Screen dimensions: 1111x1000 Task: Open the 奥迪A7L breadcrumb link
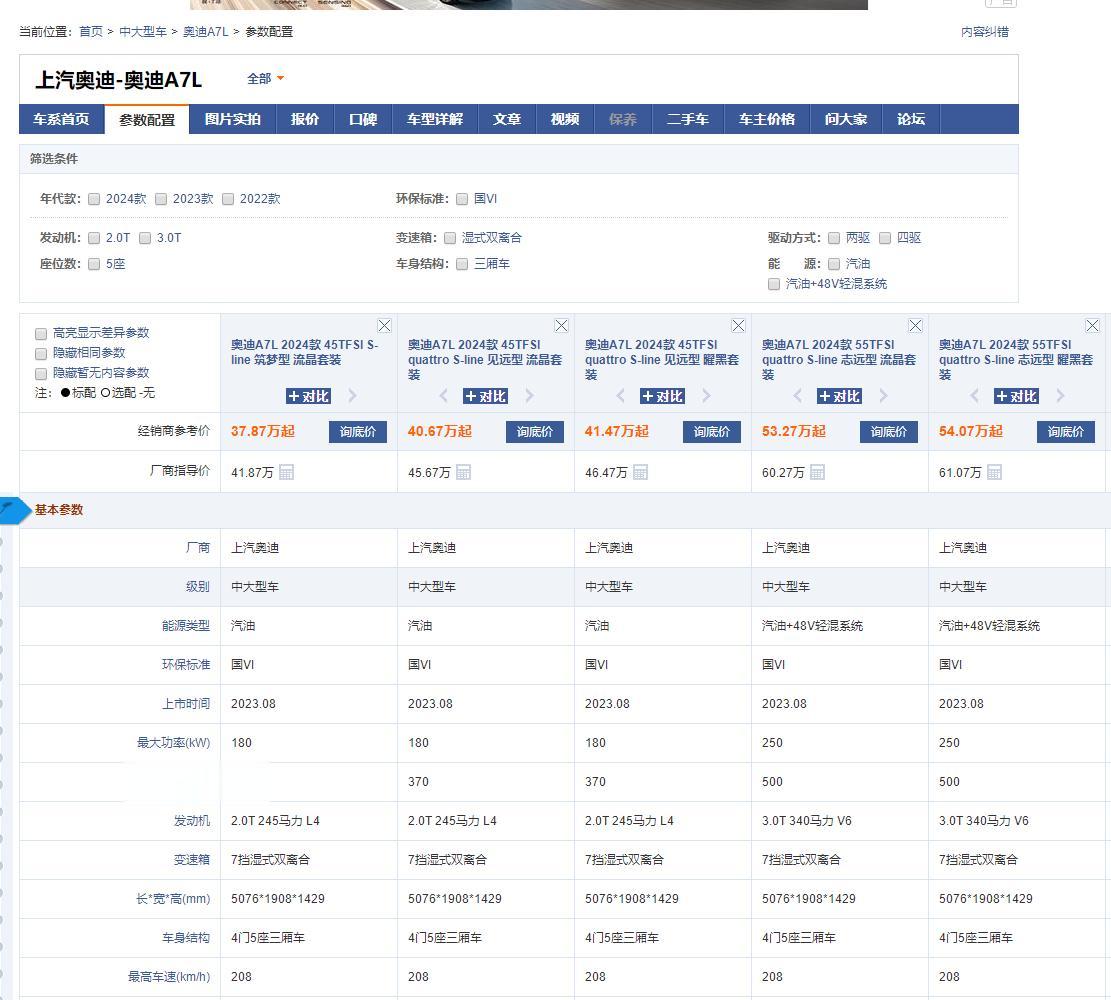pyautogui.click(x=205, y=32)
